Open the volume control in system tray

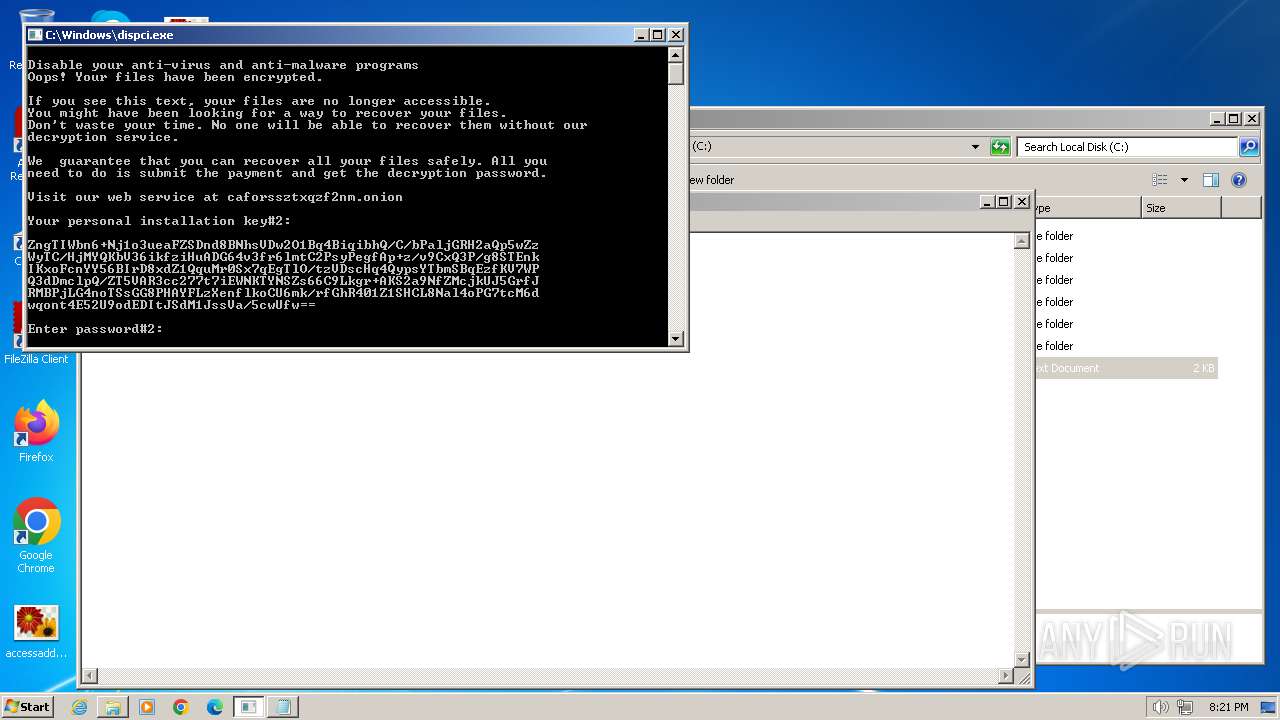(x=1161, y=707)
